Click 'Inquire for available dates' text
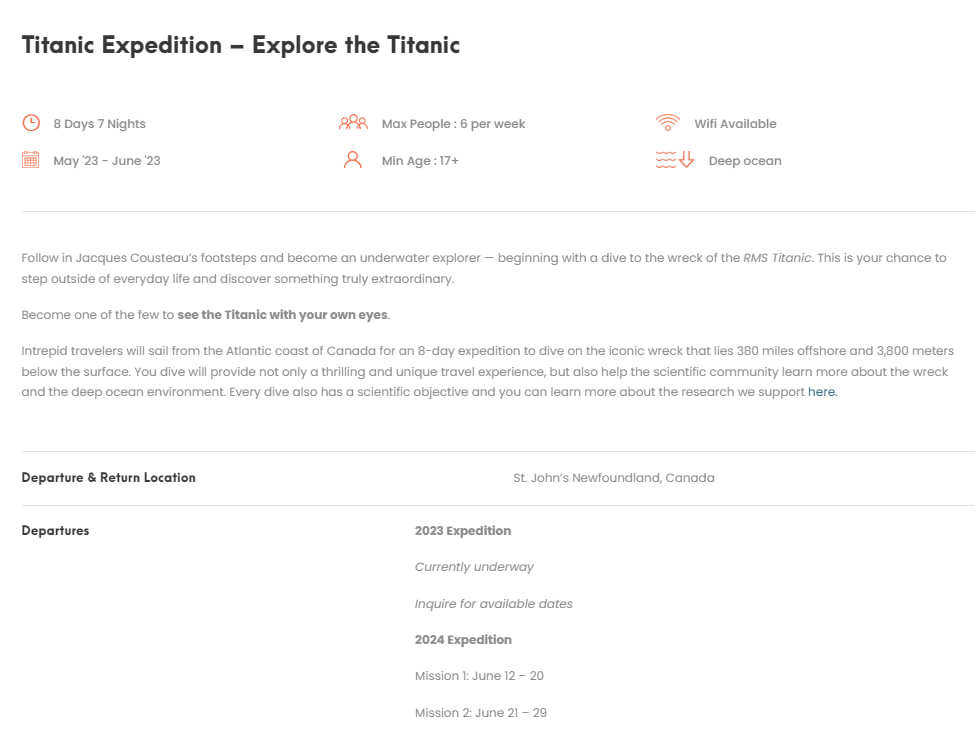The width and height of the screenshot is (977, 739). click(494, 604)
